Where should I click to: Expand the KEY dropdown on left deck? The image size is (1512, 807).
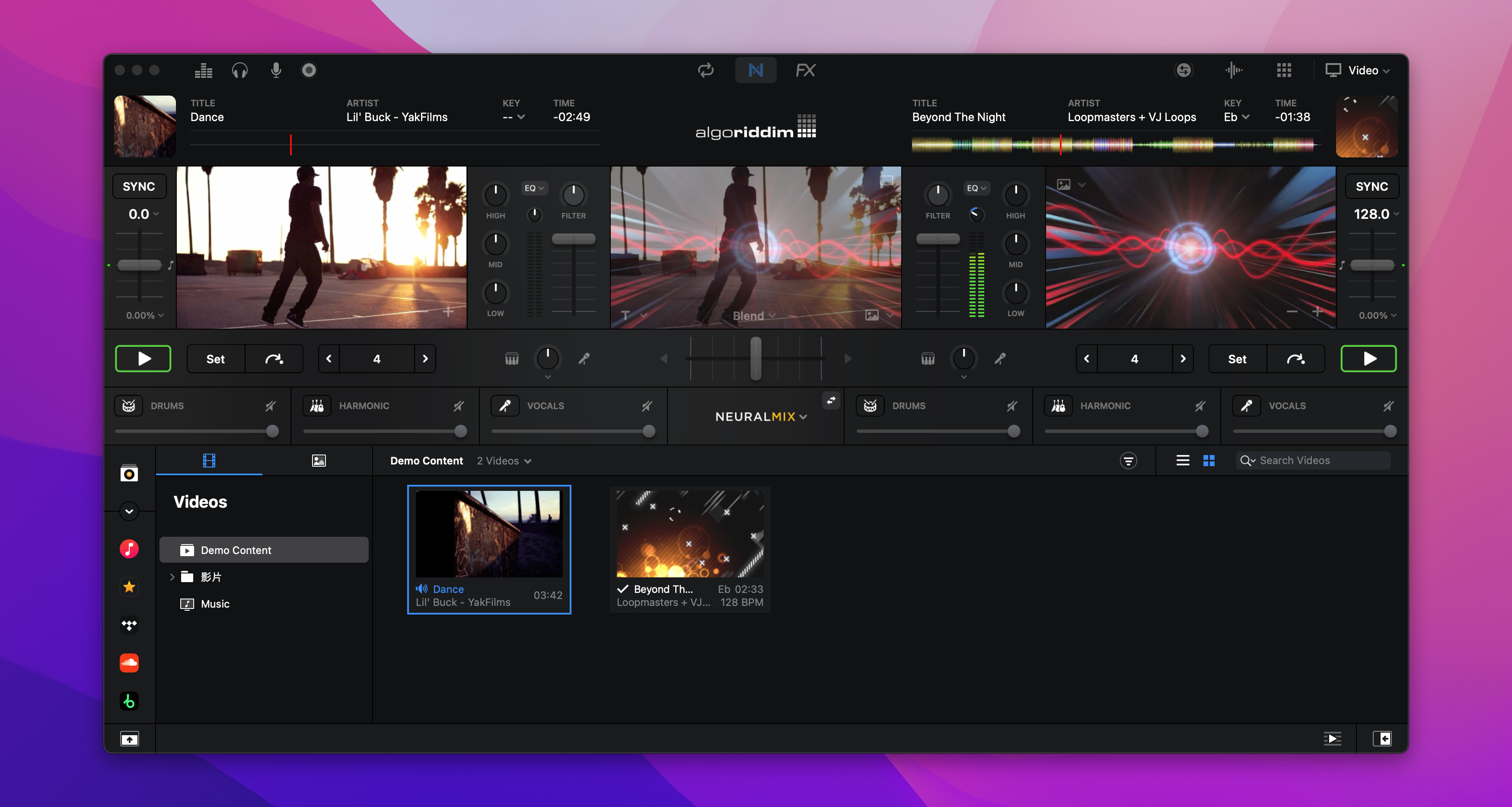[515, 118]
